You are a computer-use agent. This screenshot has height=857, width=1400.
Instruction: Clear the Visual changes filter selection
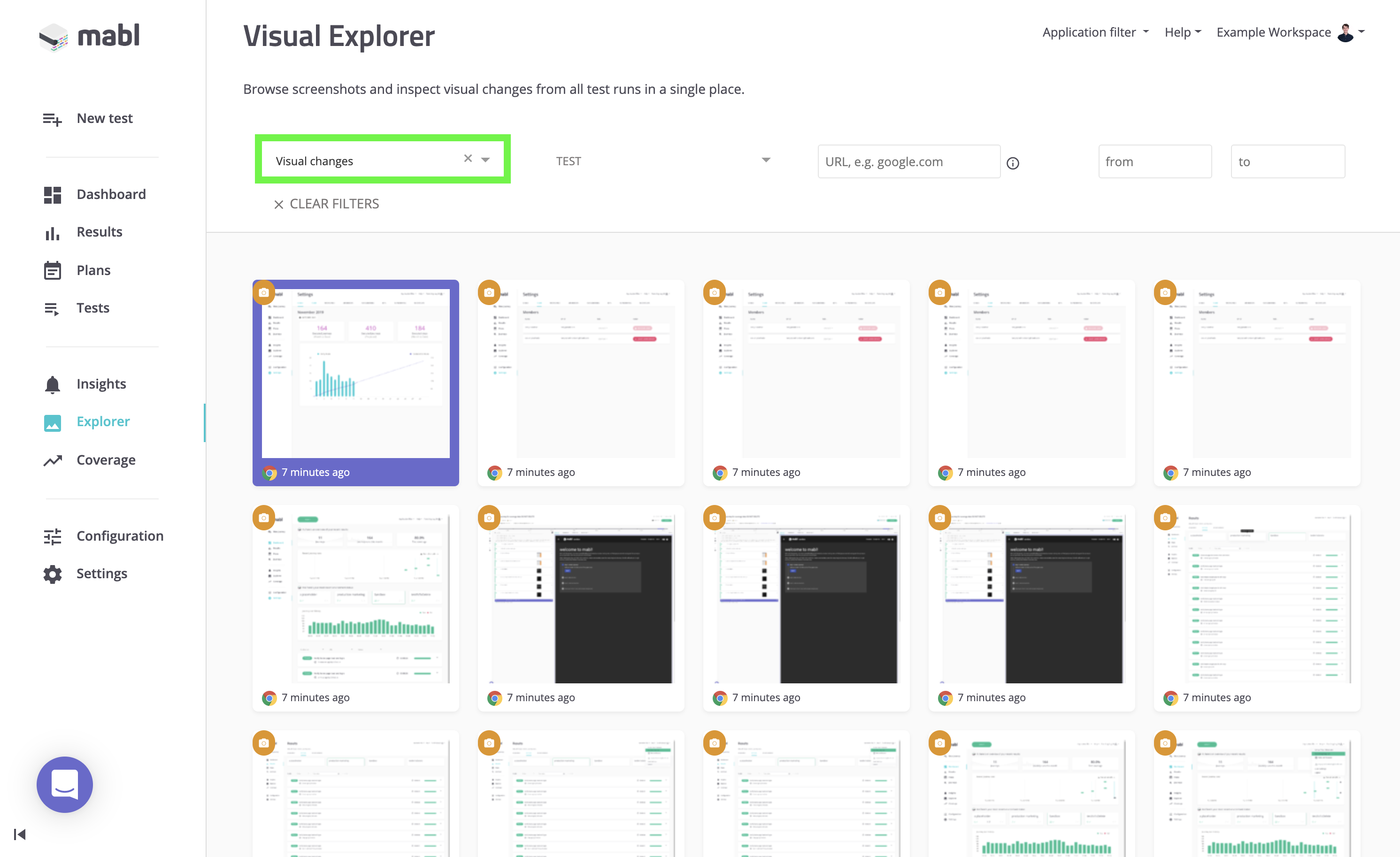[468, 159]
